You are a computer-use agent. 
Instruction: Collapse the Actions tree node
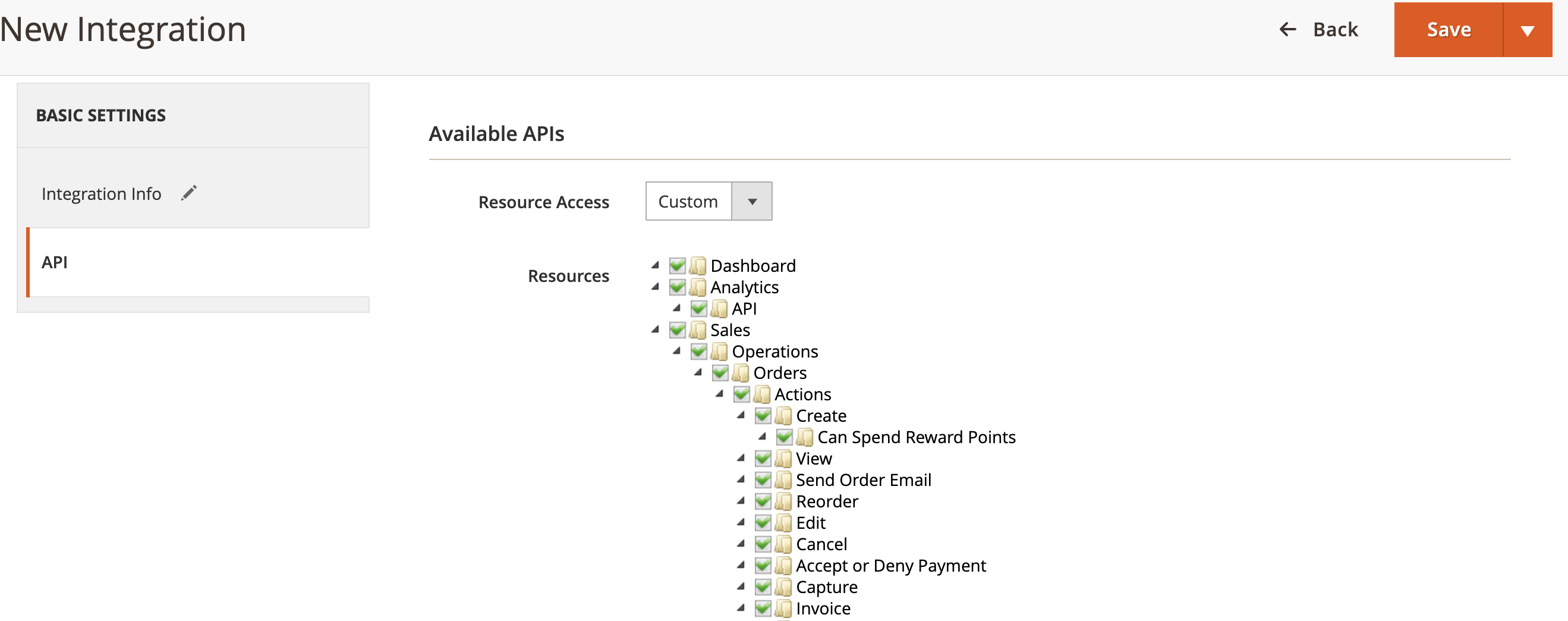coord(719,394)
